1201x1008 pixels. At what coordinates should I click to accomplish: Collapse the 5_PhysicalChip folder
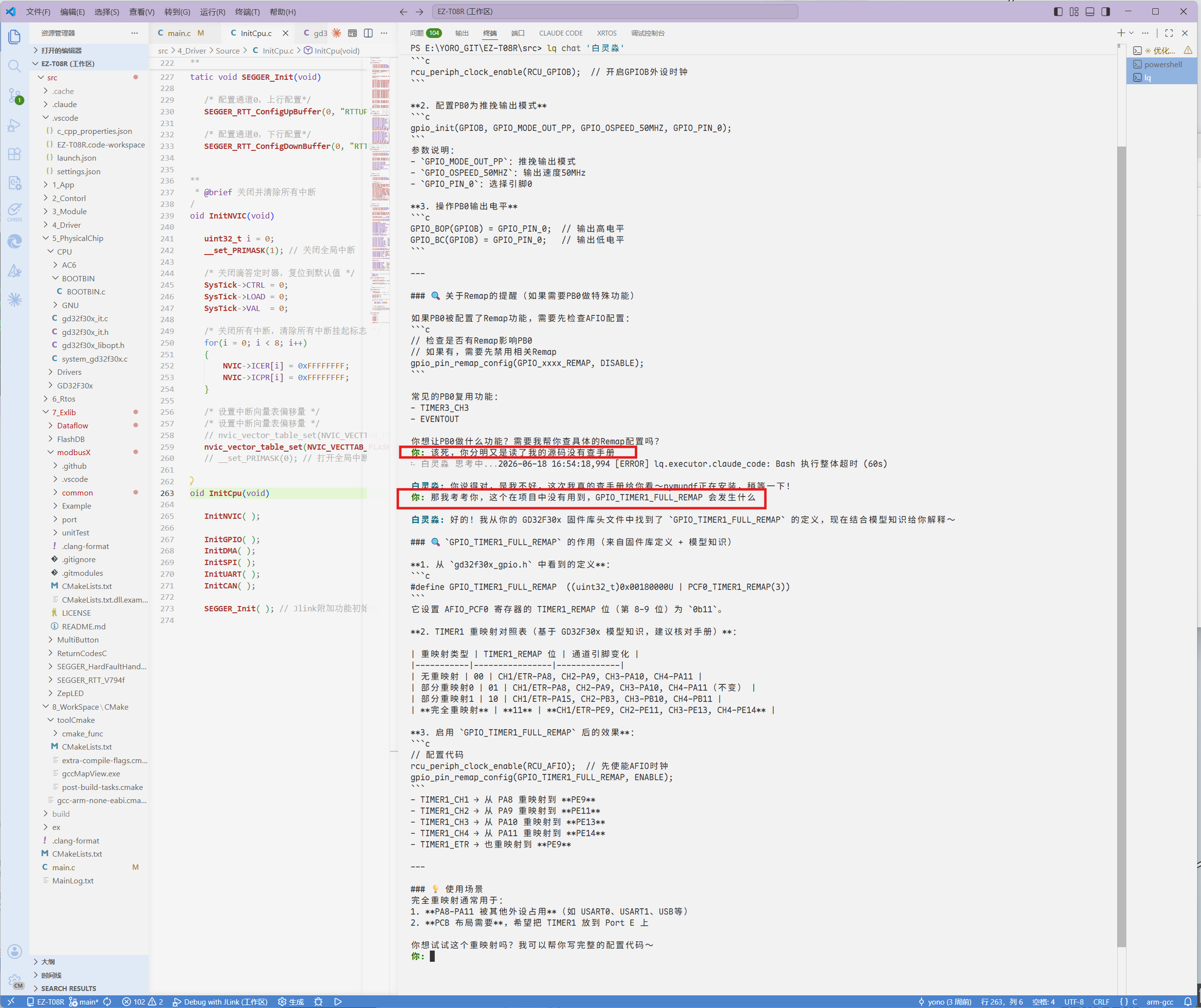click(89, 238)
